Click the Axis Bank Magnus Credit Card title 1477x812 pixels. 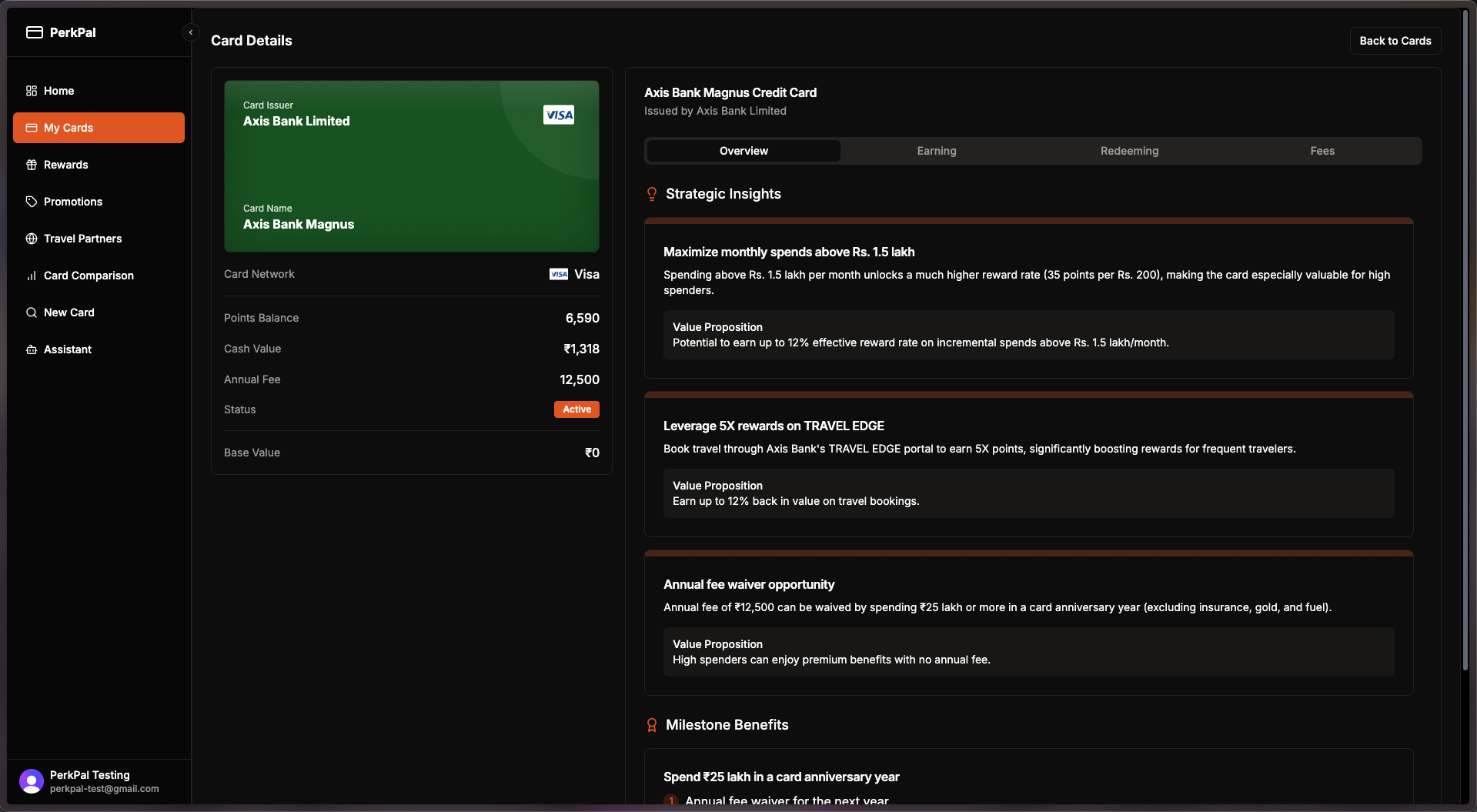(x=730, y=92)
